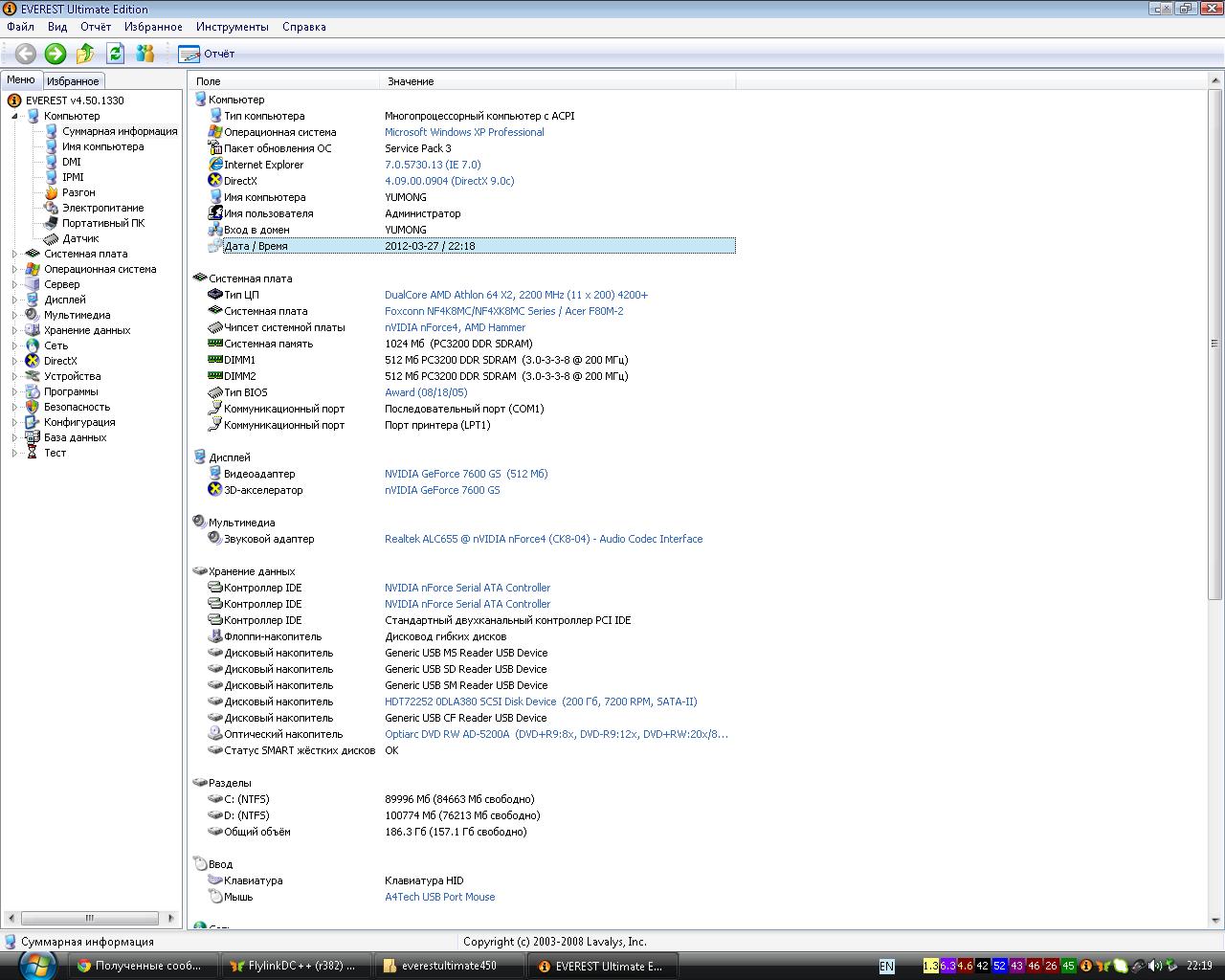Expand the Сеть tree node
1225x980 pixels.
[15, 345]
